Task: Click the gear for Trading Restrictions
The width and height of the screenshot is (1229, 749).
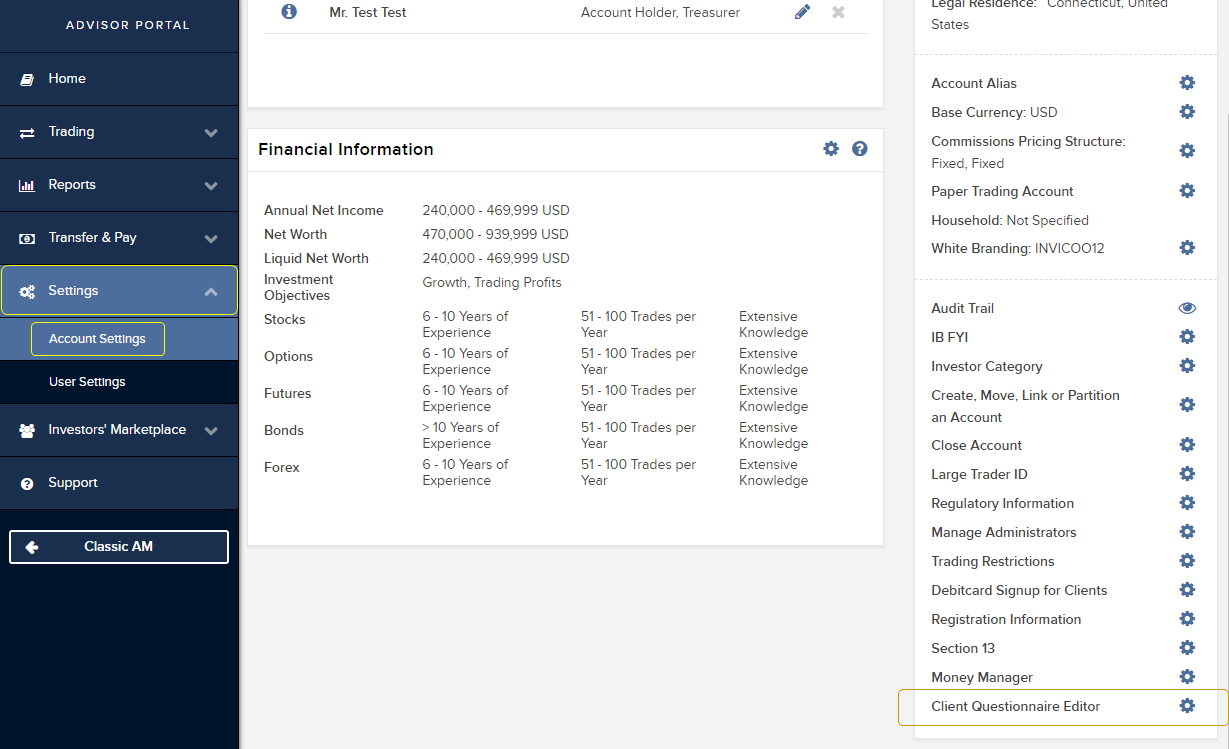Action: 1187,561
